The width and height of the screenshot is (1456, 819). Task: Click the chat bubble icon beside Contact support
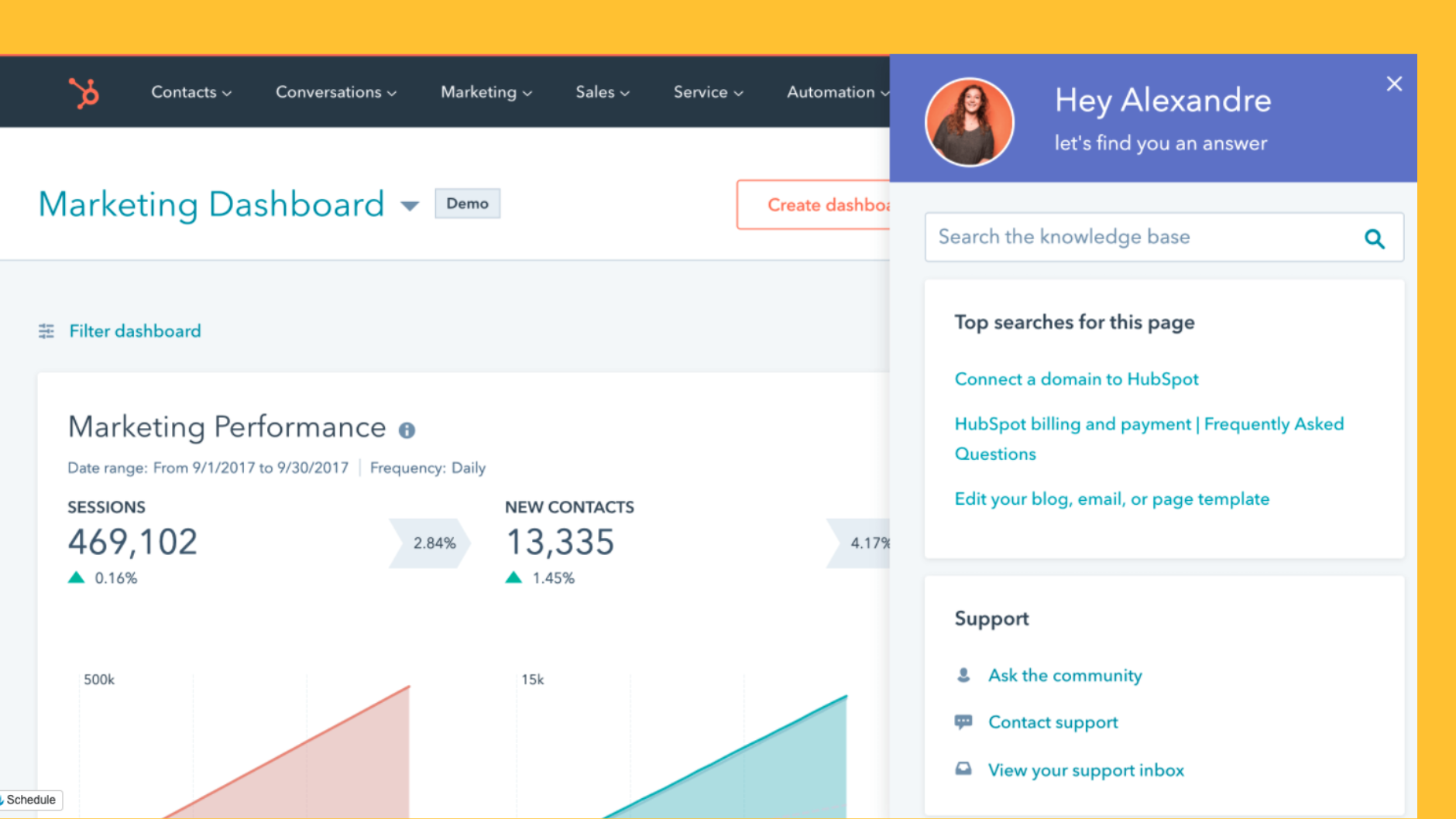(x=963, y=722)
